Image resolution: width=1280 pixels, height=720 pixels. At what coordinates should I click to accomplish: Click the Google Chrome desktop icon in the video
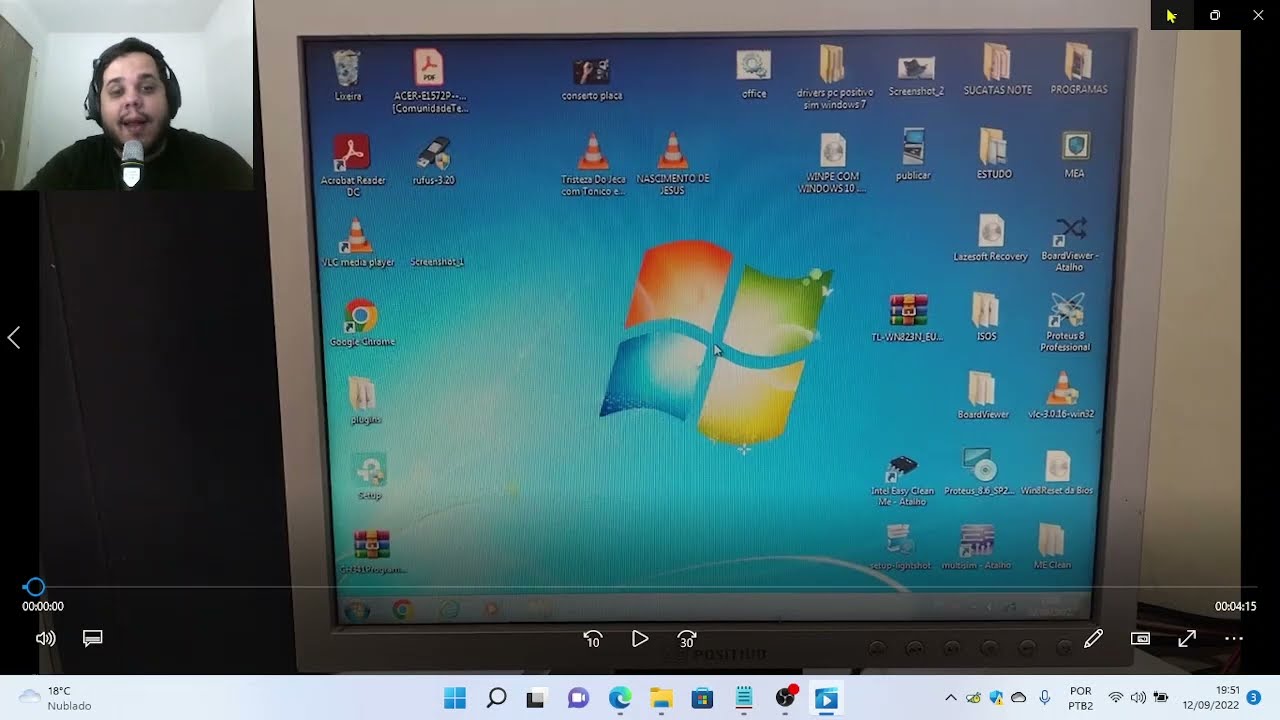pyautogui.click(x=362, y=323)
